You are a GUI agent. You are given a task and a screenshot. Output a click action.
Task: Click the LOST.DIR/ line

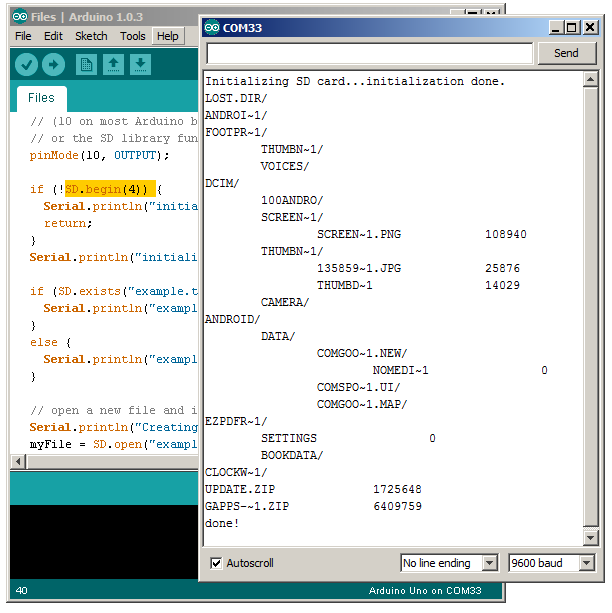pyautogui.click(x=236, y=98)
